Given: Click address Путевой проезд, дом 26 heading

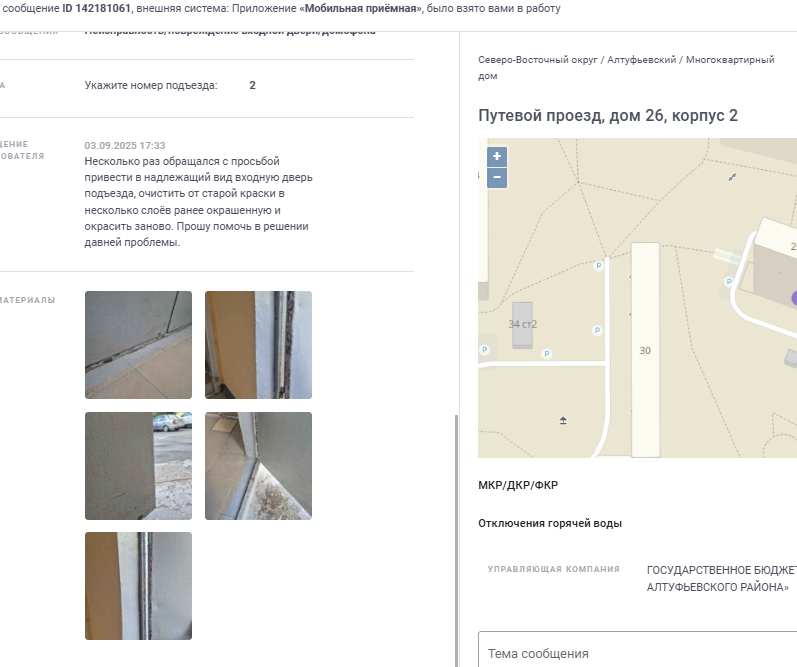Looking at the screenshot, I should 608,115.
